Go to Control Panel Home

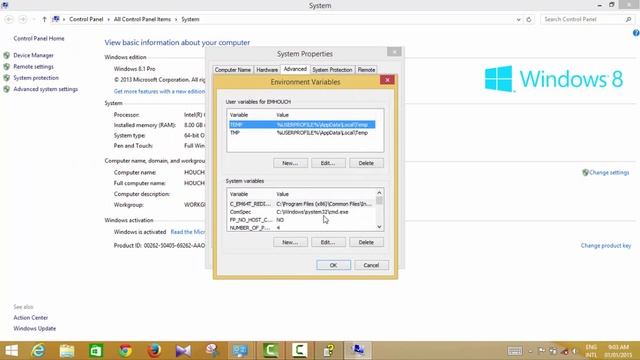[x=39, y=38]
